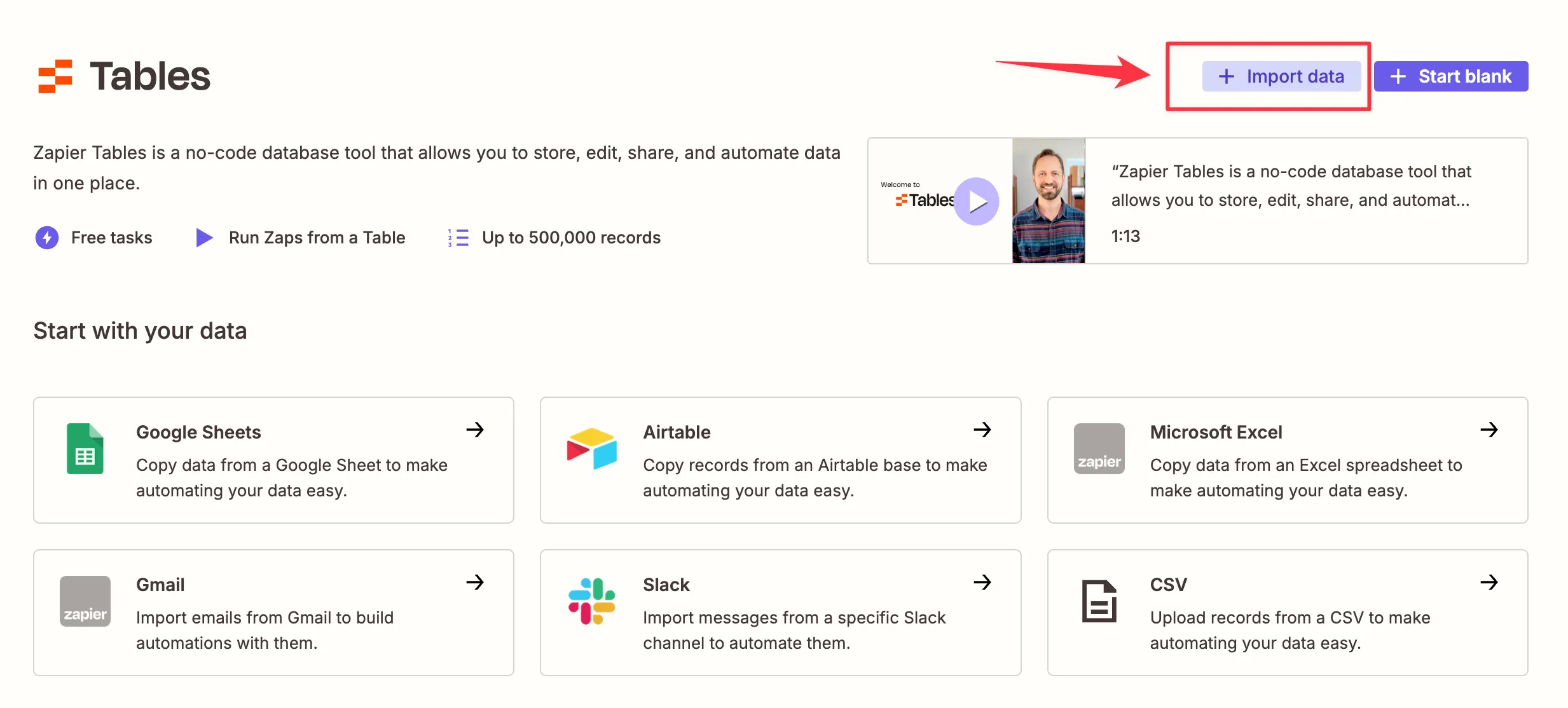Click the Zapier Tables orange logo

pos(55,76)
